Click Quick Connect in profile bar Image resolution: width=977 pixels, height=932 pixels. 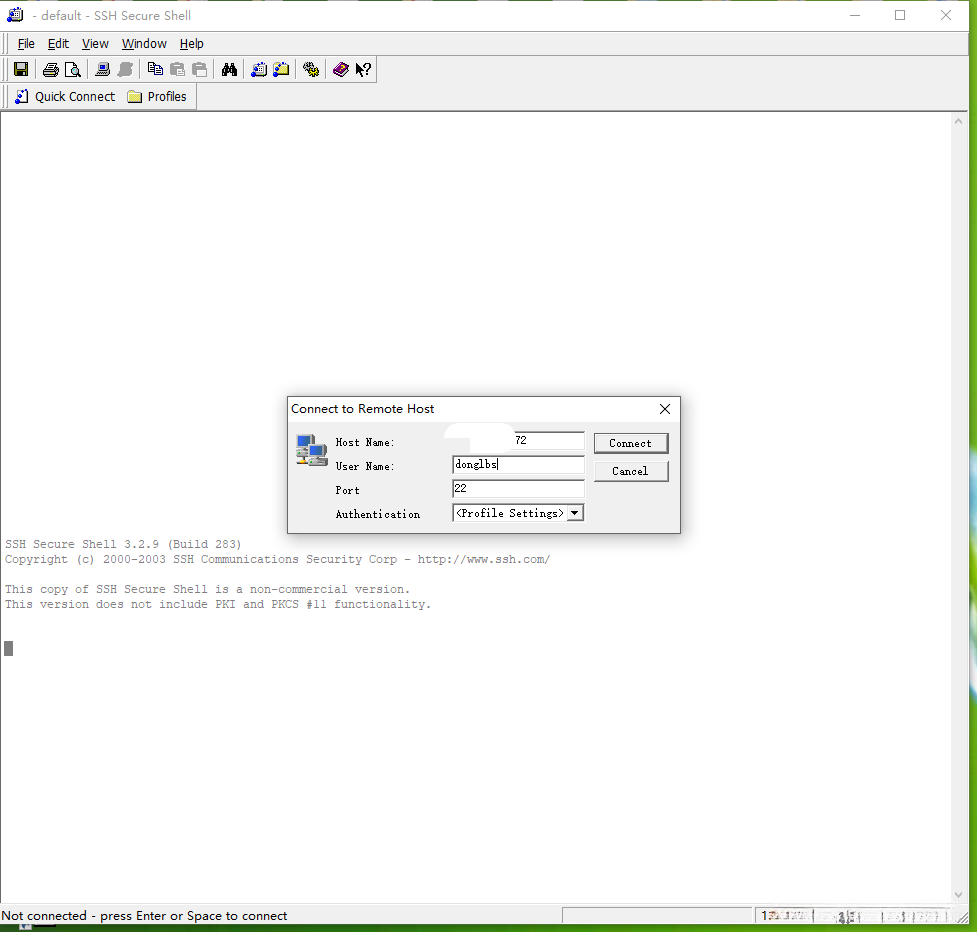pos(65,97)
